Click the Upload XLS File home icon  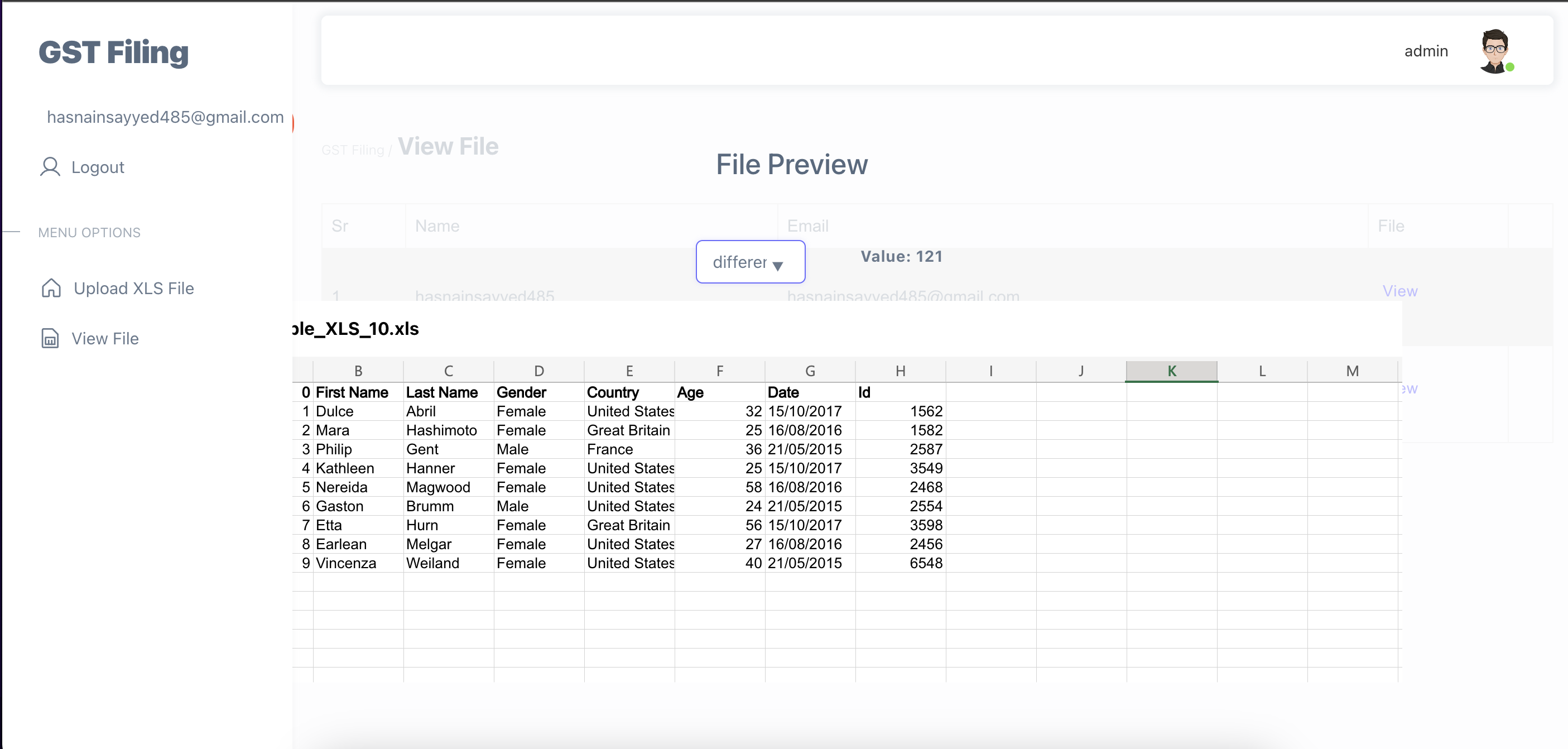coord(51,288)
